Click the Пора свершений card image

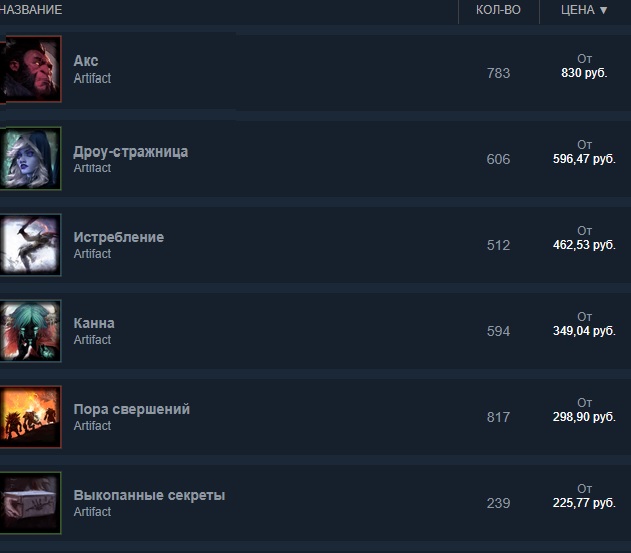point(31,417)
